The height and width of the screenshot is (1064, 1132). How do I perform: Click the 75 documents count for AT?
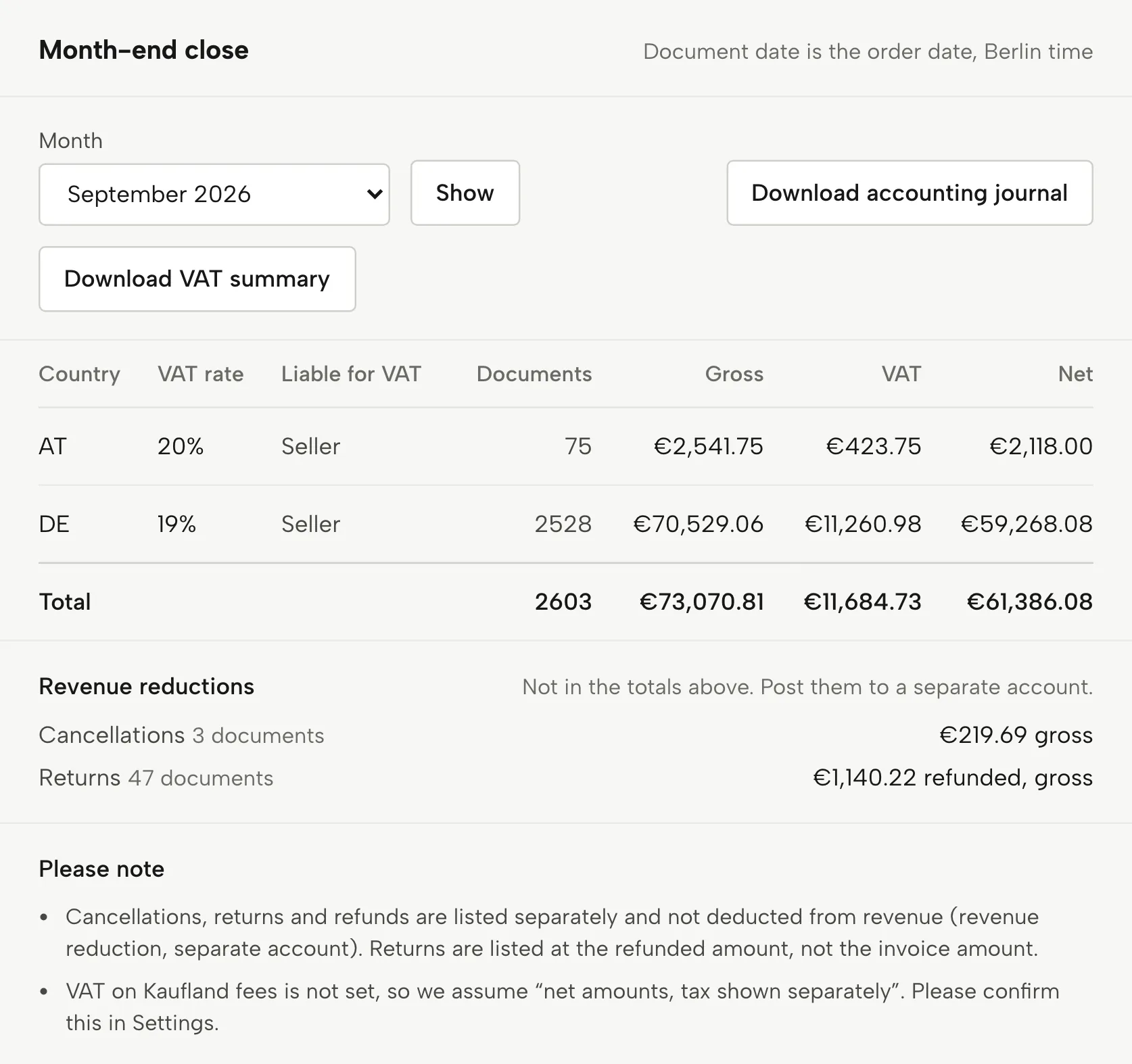[578, 446]
